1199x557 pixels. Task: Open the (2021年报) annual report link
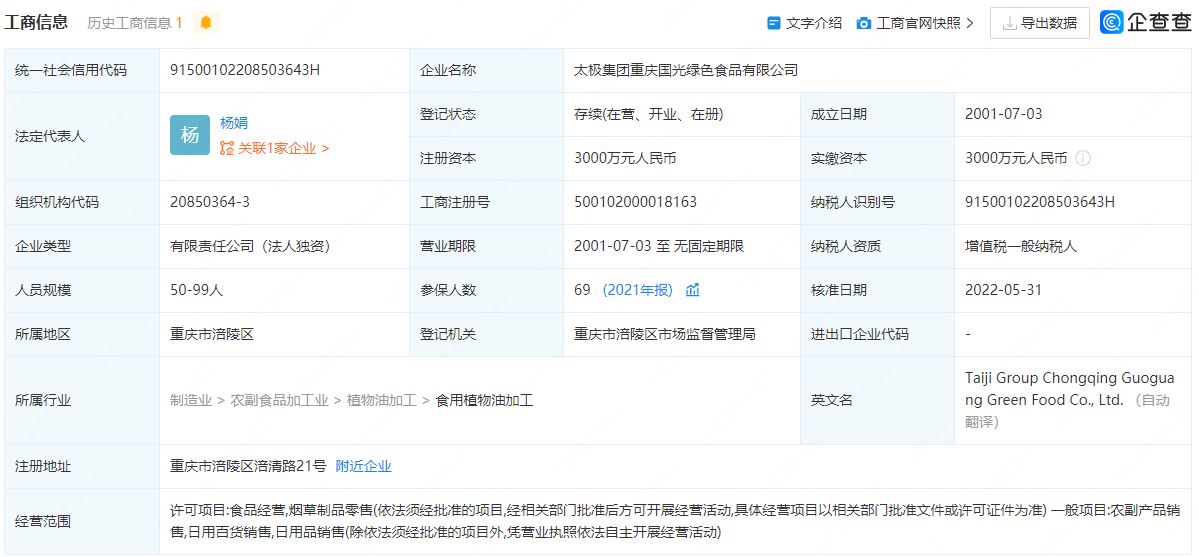pos(637,290)
